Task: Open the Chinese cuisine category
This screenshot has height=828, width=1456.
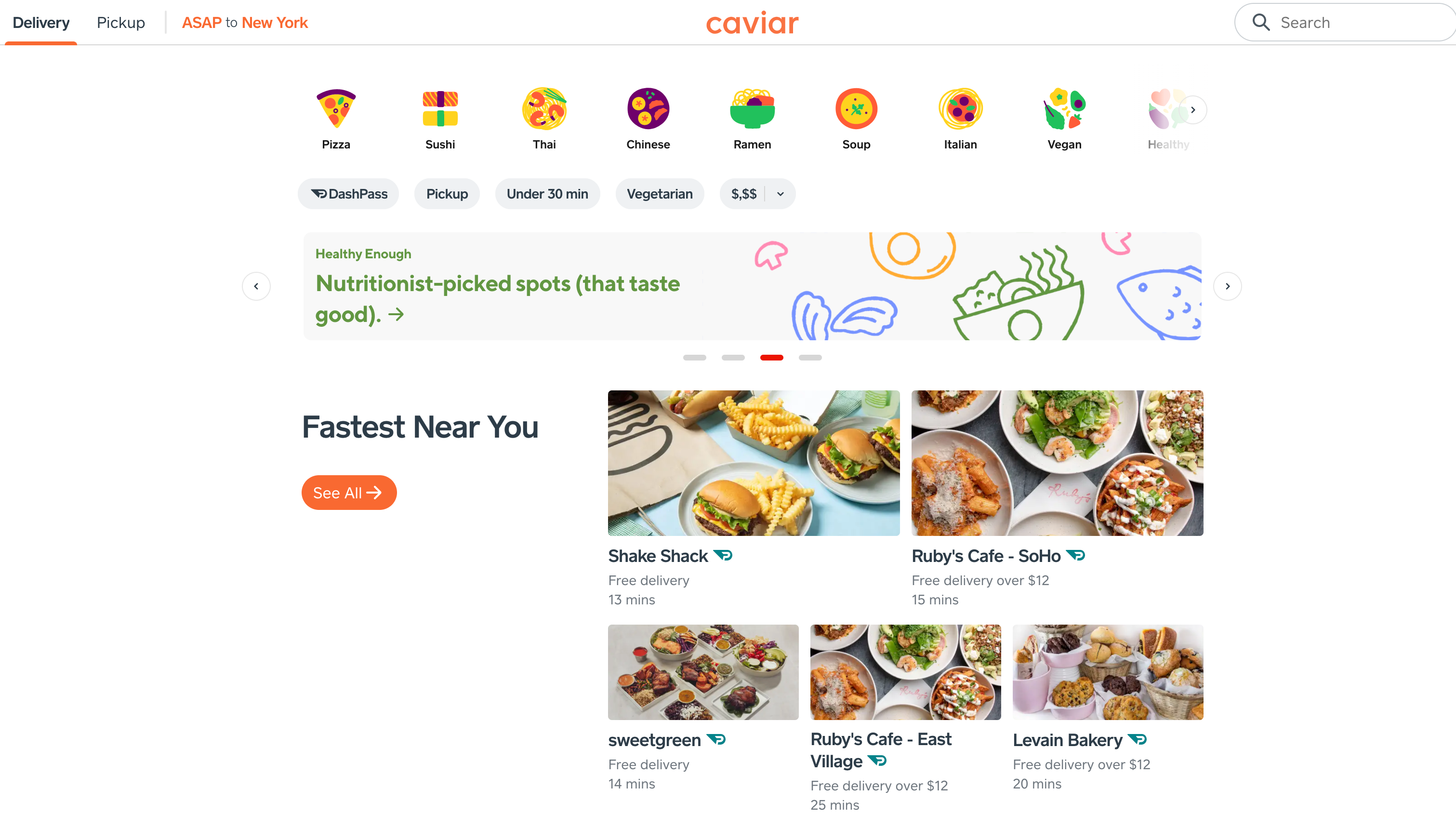Action: (648, 108)
